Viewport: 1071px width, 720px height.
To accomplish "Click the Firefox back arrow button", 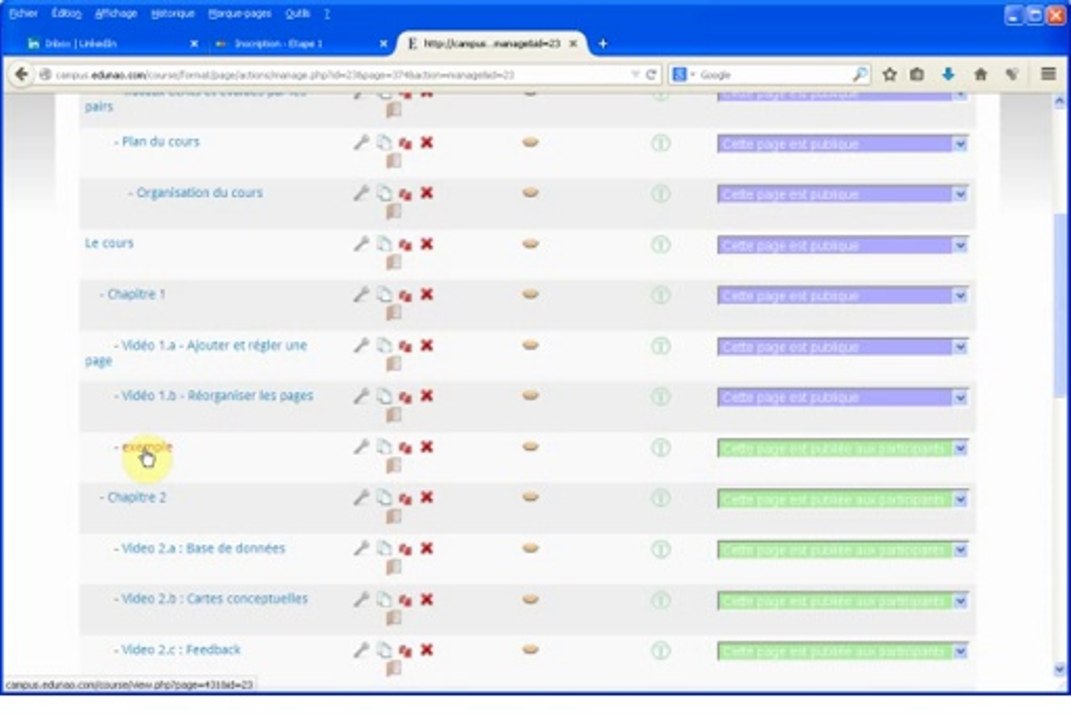I will coord(21,74).
